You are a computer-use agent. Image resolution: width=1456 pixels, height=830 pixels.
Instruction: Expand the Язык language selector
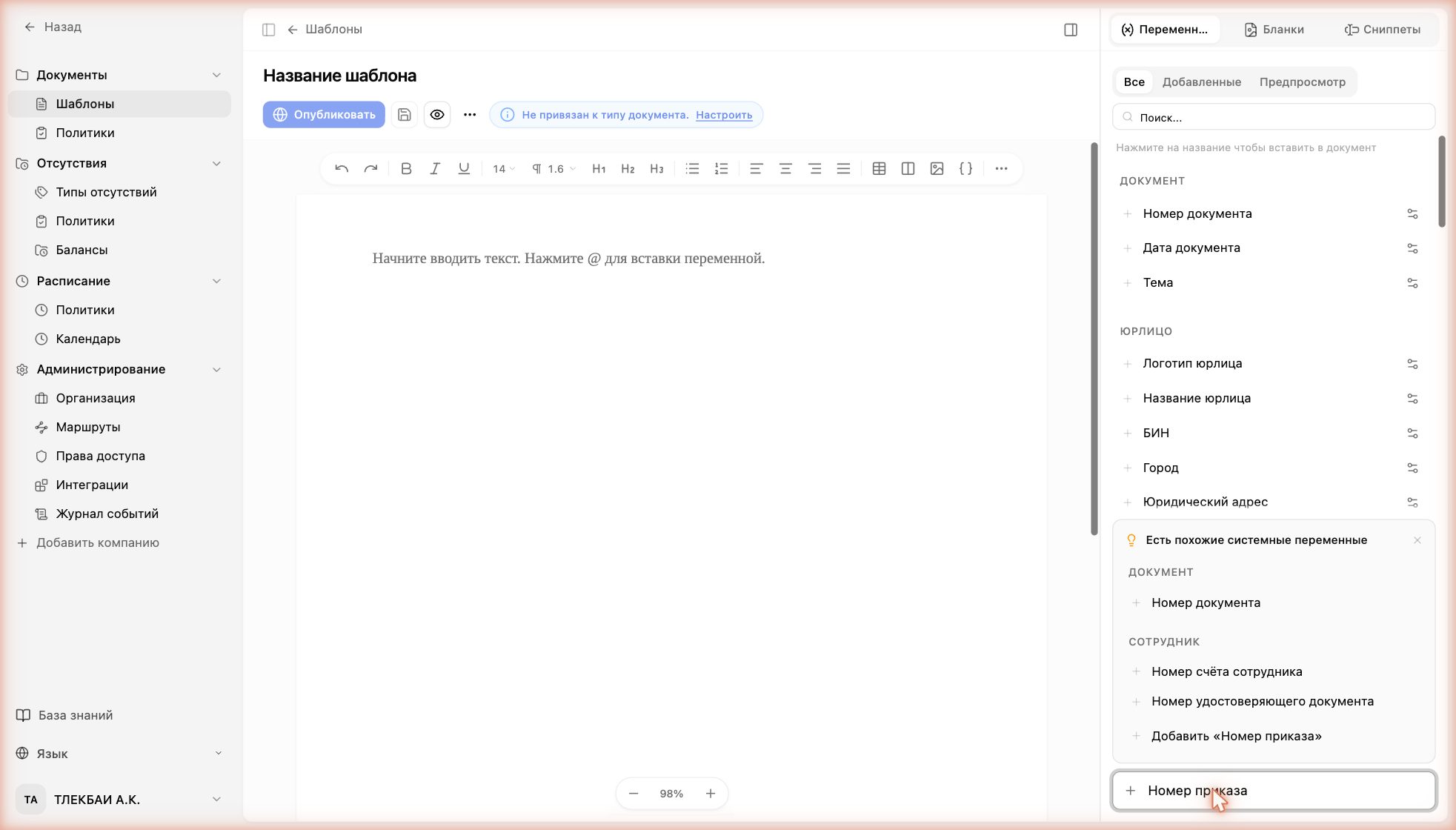119,754
